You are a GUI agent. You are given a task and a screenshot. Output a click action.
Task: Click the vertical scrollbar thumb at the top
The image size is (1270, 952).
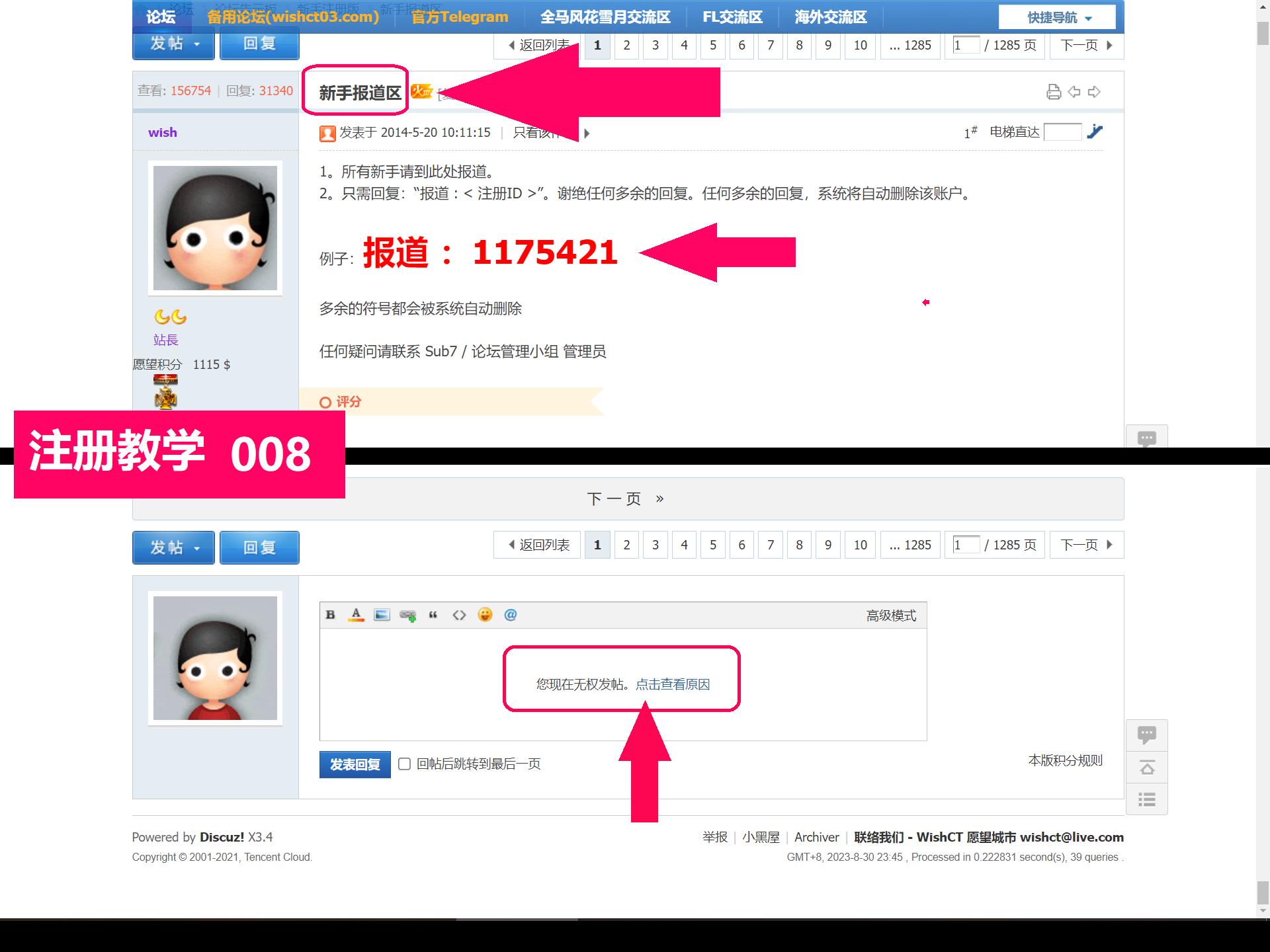click(1263, 34)
